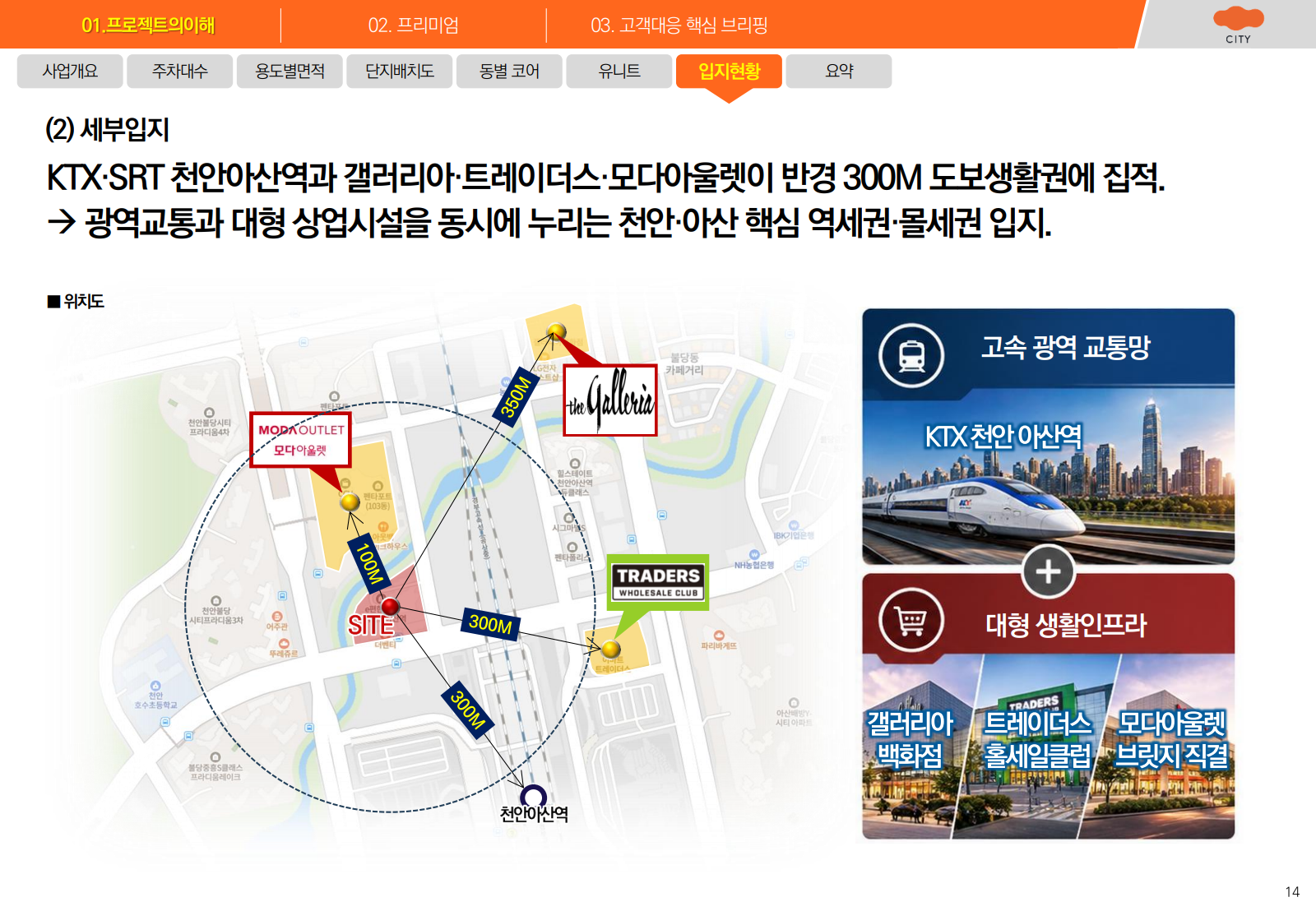Click the train icon beside 고속 광역 교통망
Viewport: 1316px width, 911px height.
pos(911,355)
